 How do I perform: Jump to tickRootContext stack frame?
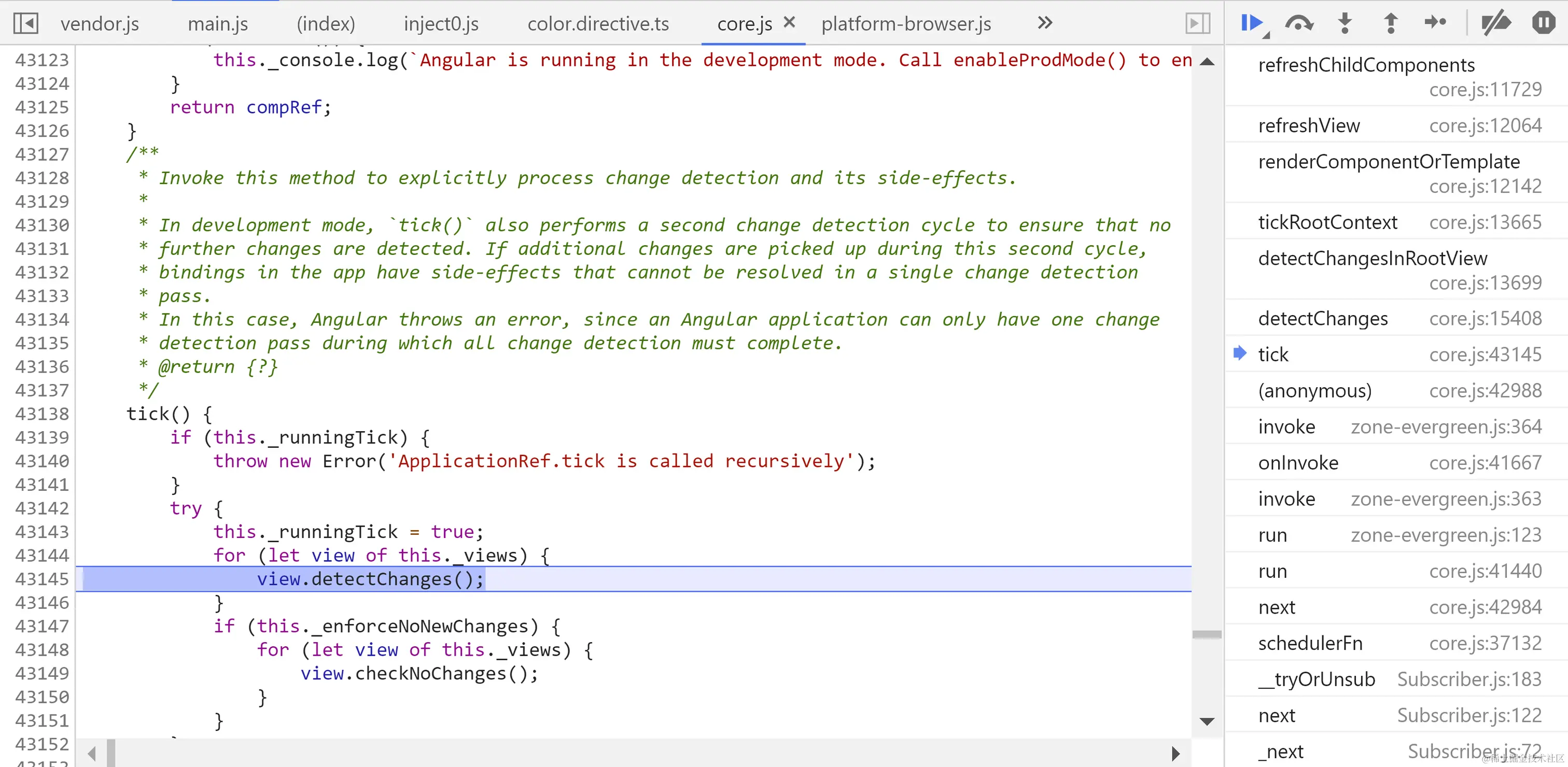click(1327, 222)
